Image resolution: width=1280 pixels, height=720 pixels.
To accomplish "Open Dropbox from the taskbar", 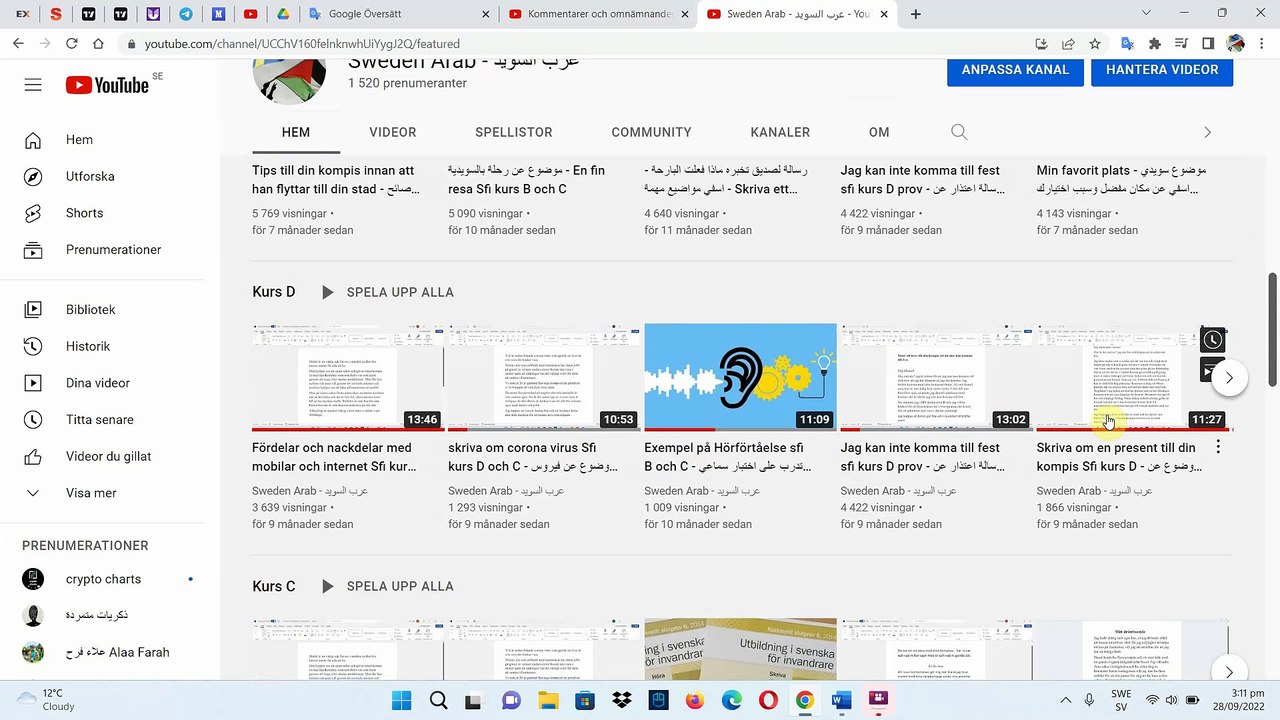I will [621, 700].
